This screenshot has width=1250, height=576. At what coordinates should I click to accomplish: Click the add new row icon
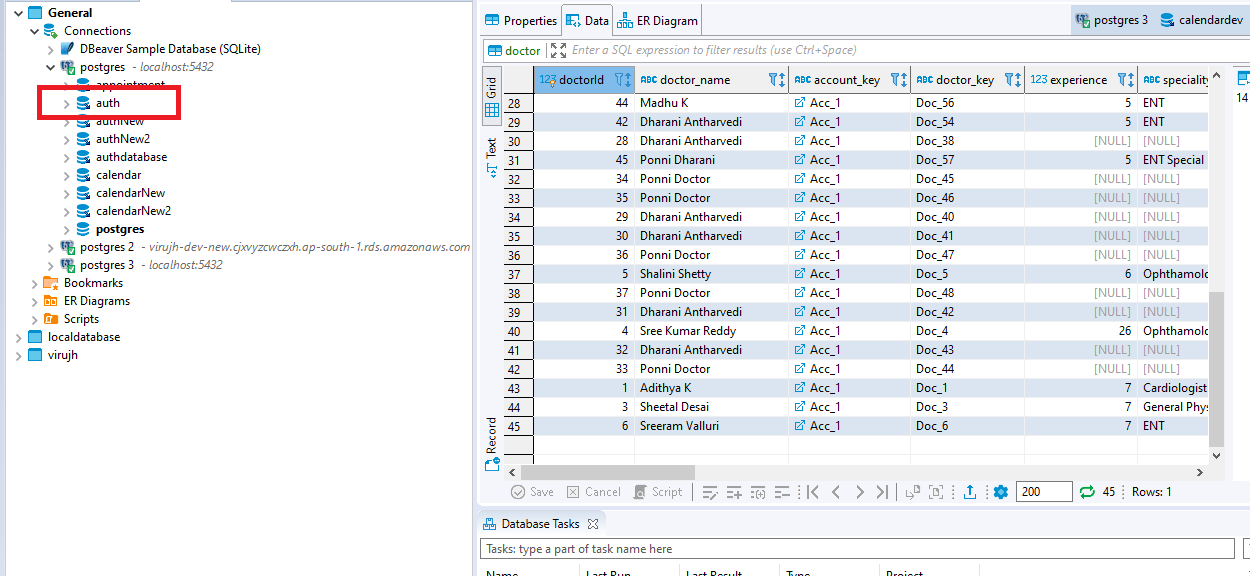point(734,492)
